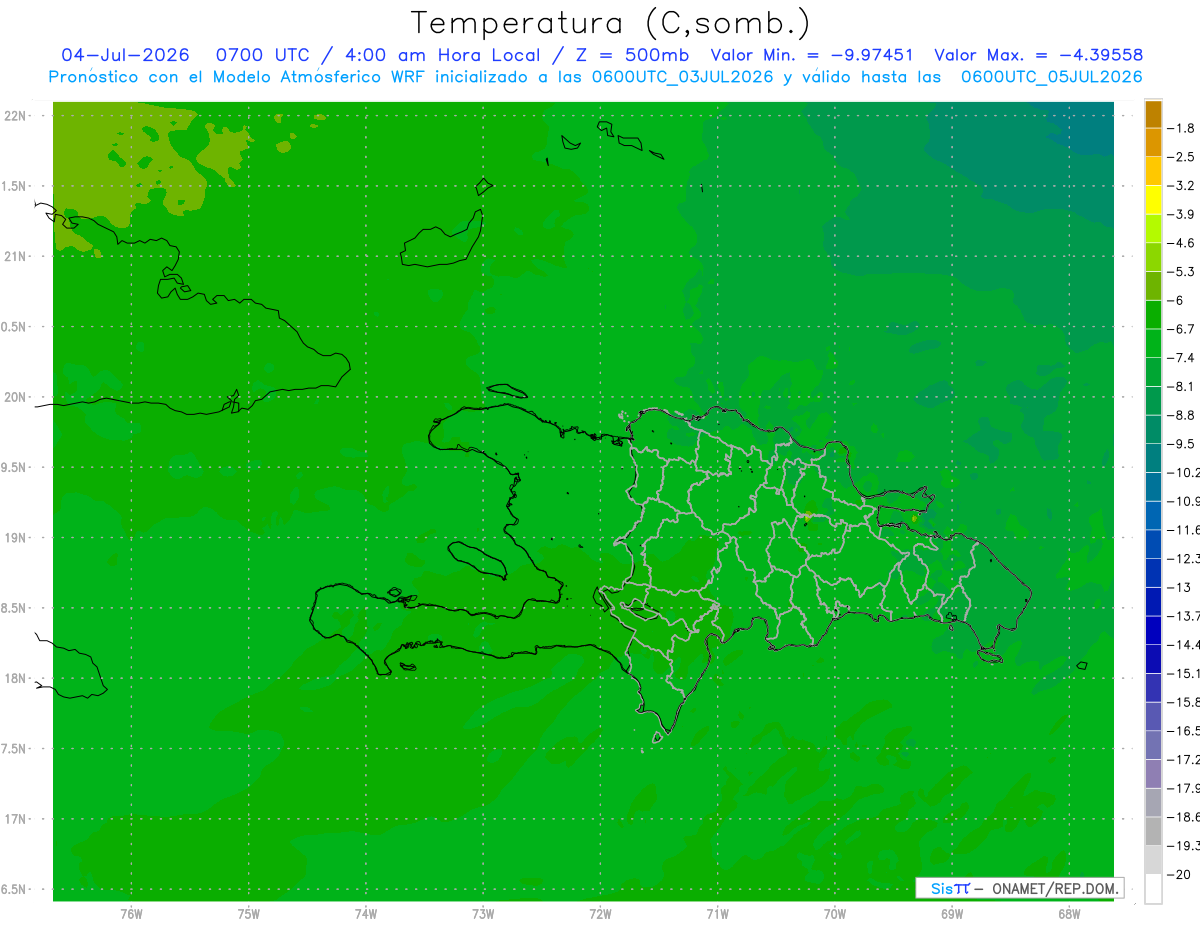Image resolution: width=1200 pixels, height=927 pixels.
Task: Click the "-13" colorbar label
Action: point(1178,588)
